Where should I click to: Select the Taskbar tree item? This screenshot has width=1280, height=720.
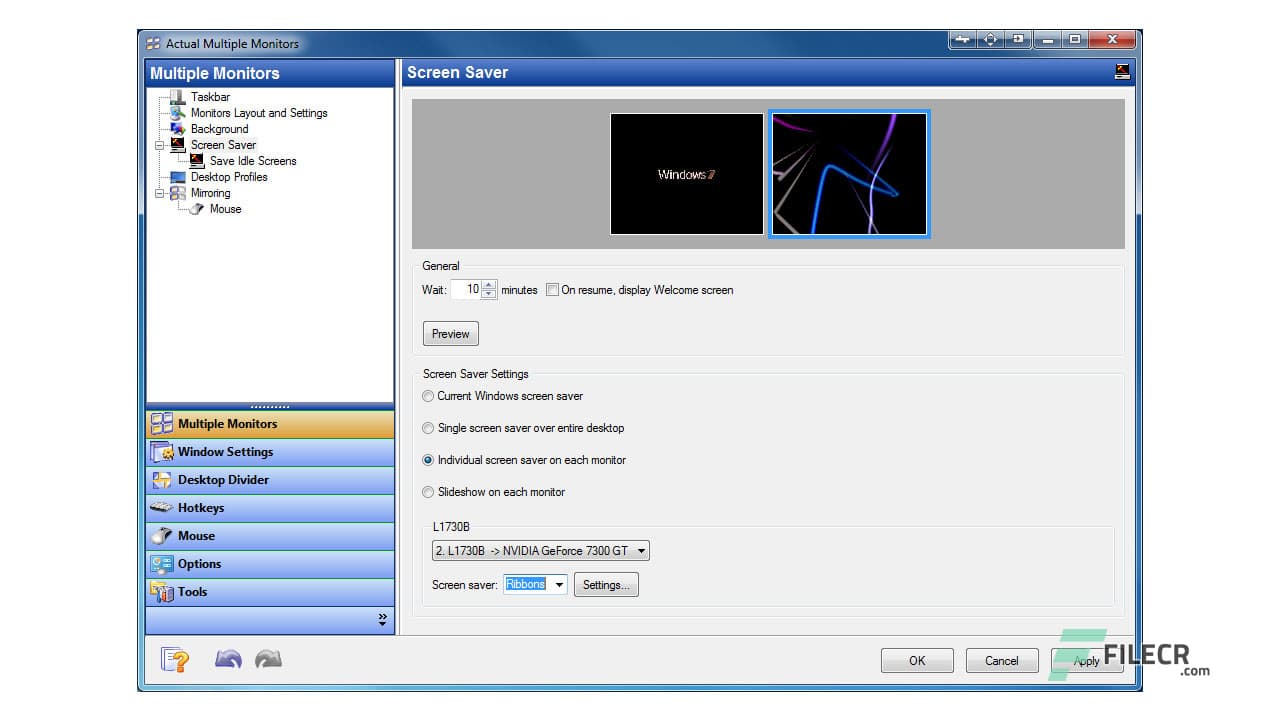point(210,97)
